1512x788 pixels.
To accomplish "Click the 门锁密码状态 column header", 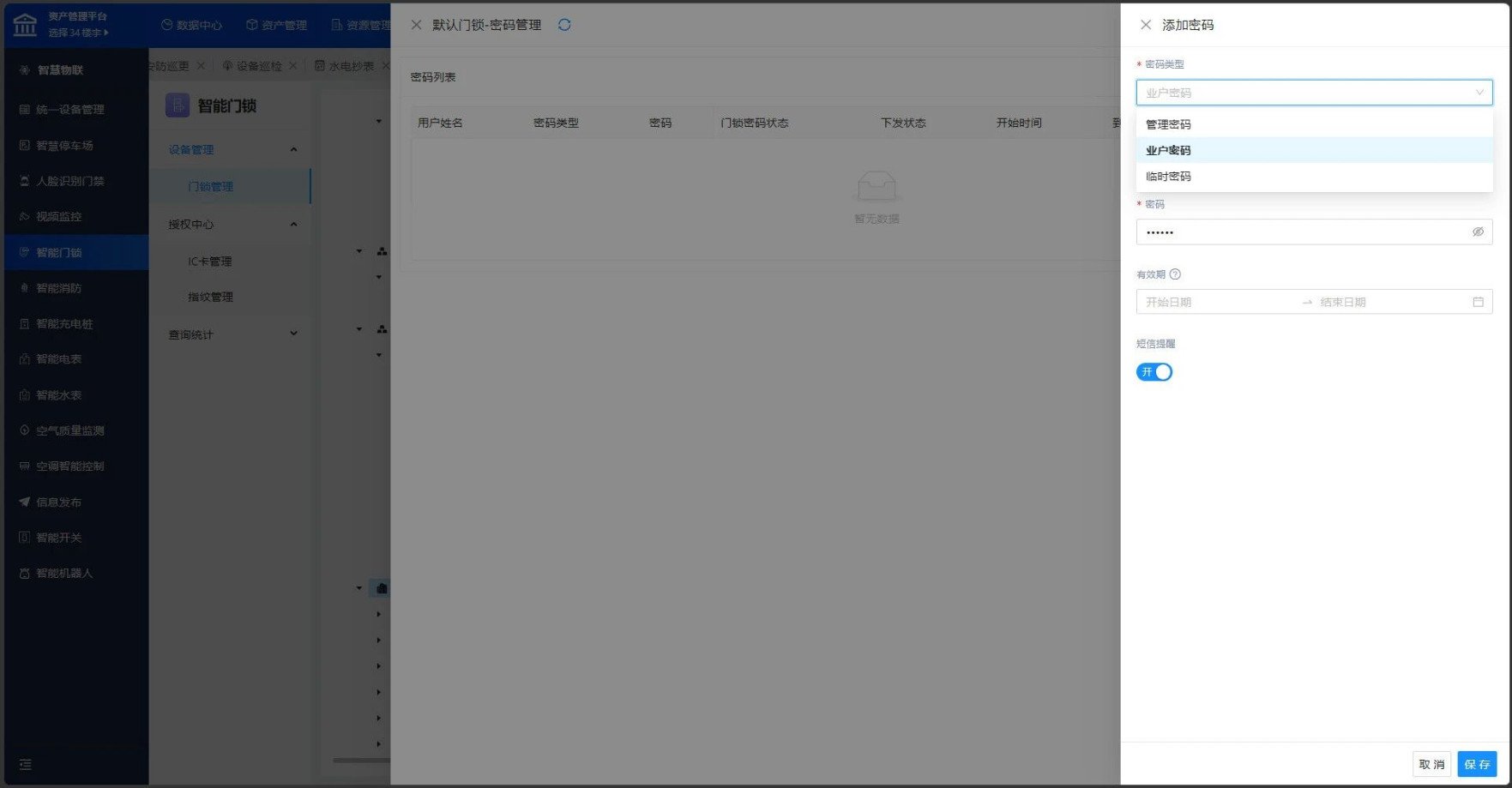I will (x=755, y=123).
